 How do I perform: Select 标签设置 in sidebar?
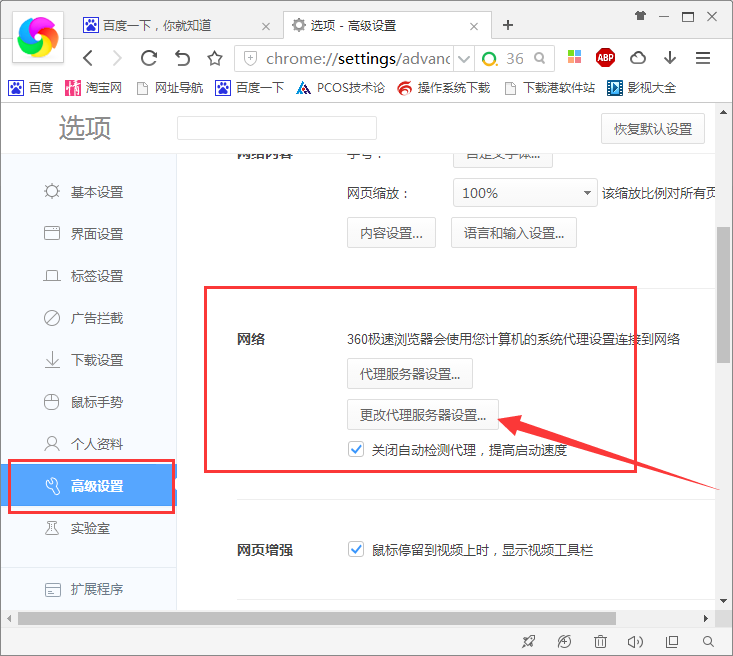(89, 276)
